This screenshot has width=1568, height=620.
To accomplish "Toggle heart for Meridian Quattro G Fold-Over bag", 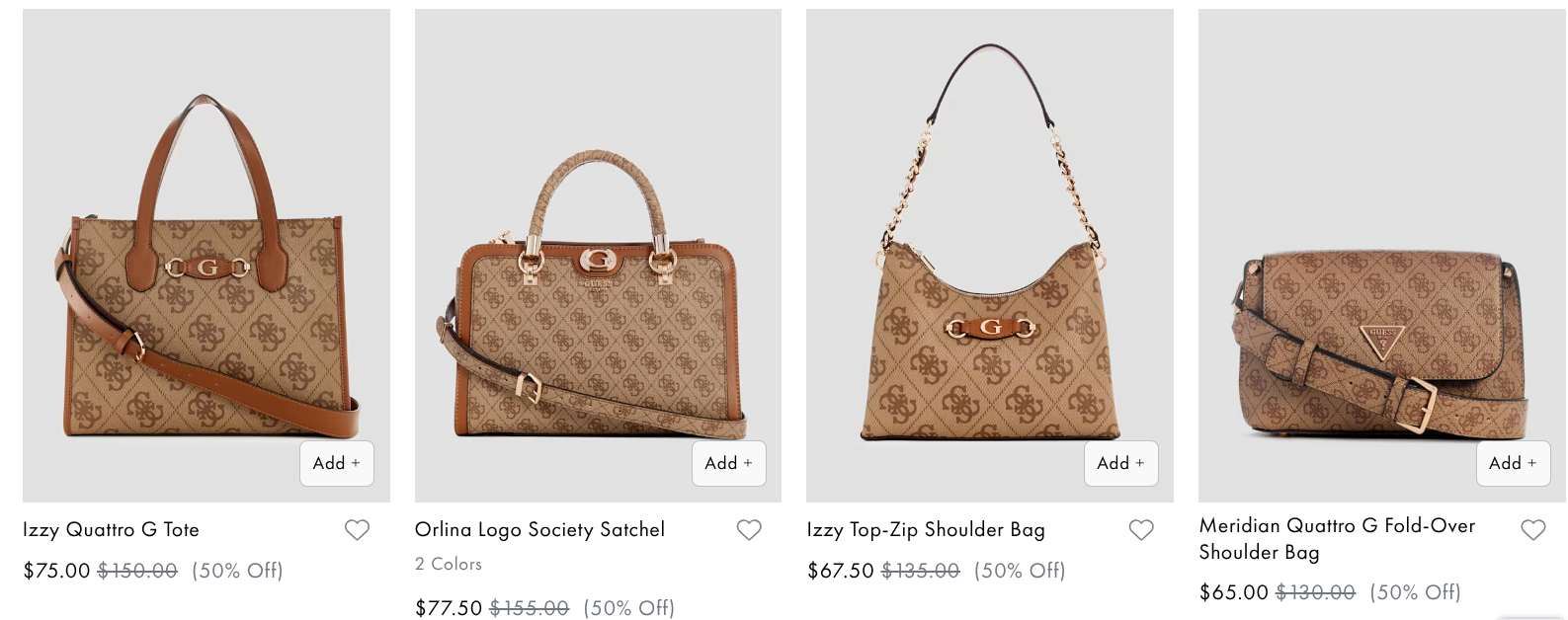I will (x=1532, y=530).
